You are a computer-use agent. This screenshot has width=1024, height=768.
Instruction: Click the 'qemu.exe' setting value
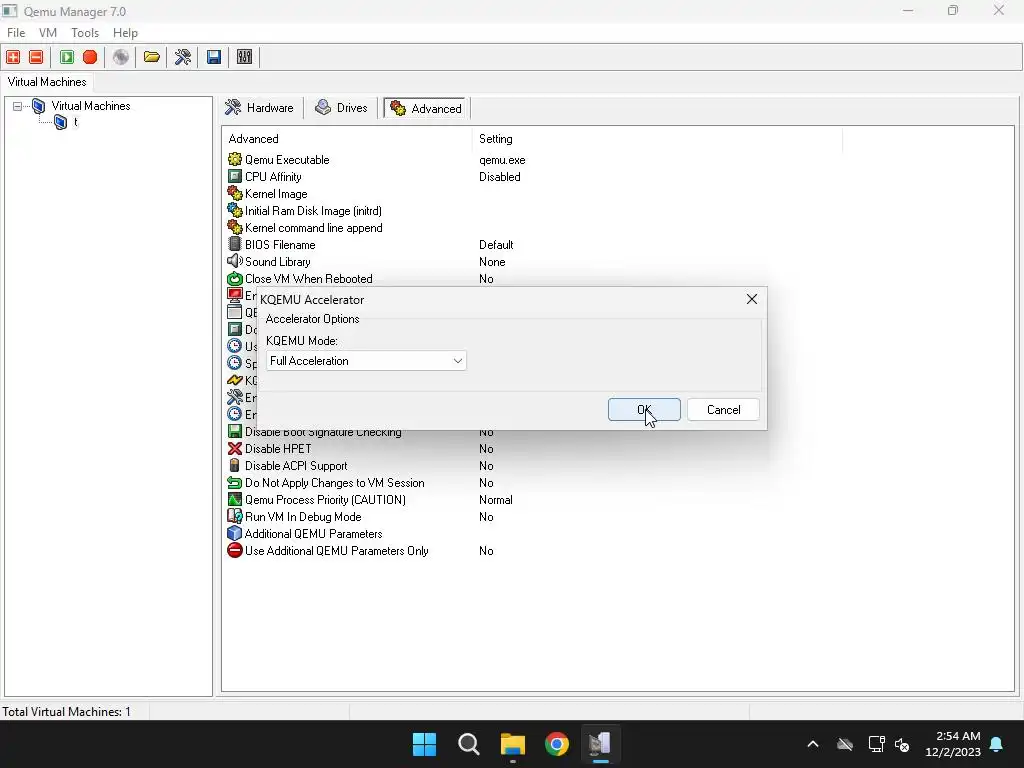(502, 160)
